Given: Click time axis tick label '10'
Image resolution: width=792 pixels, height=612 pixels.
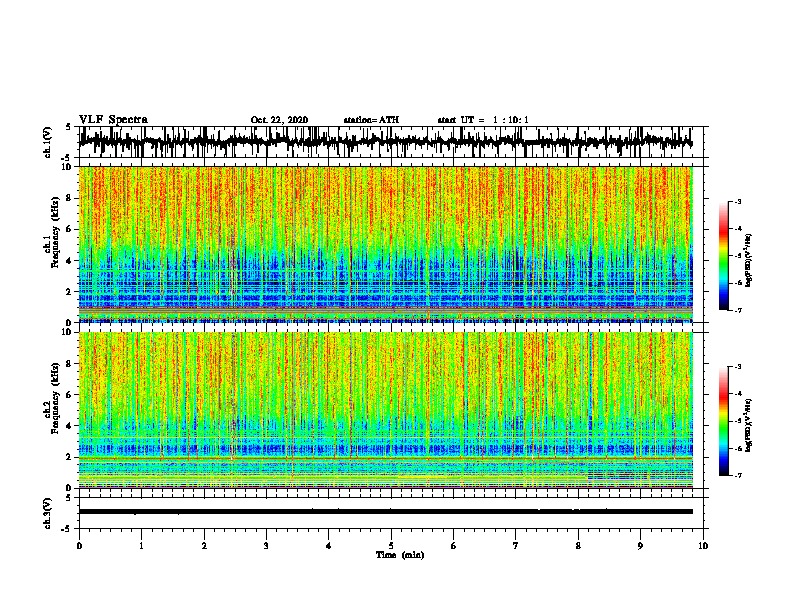Looking at the screenshot, I should (703, 546).
